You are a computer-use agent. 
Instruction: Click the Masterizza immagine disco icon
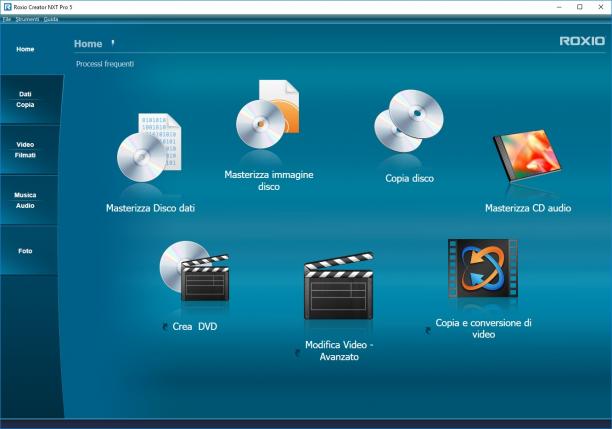click(x=268, y=114)
